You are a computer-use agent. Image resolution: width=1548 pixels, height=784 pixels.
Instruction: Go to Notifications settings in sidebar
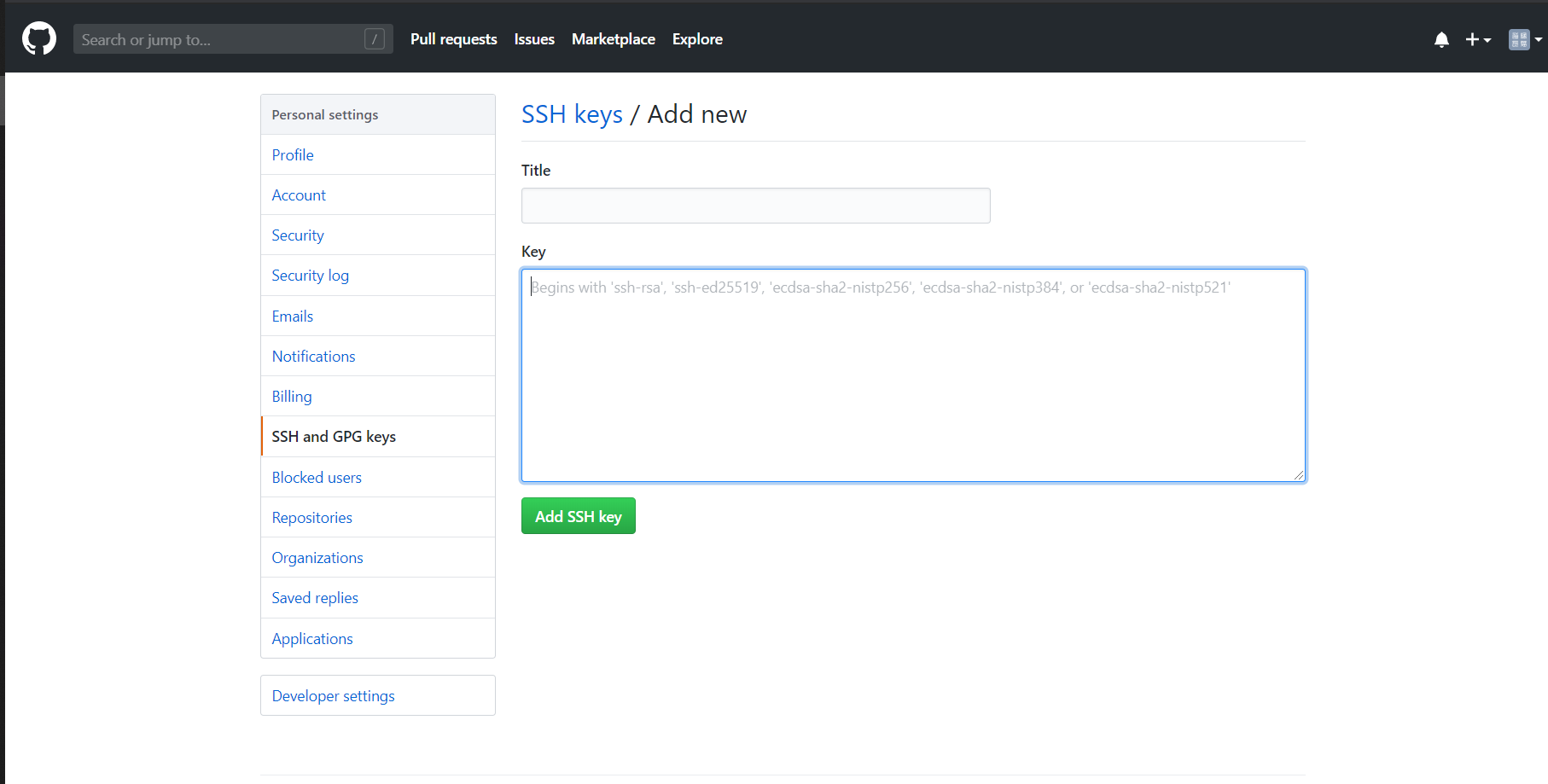(313, 357)
